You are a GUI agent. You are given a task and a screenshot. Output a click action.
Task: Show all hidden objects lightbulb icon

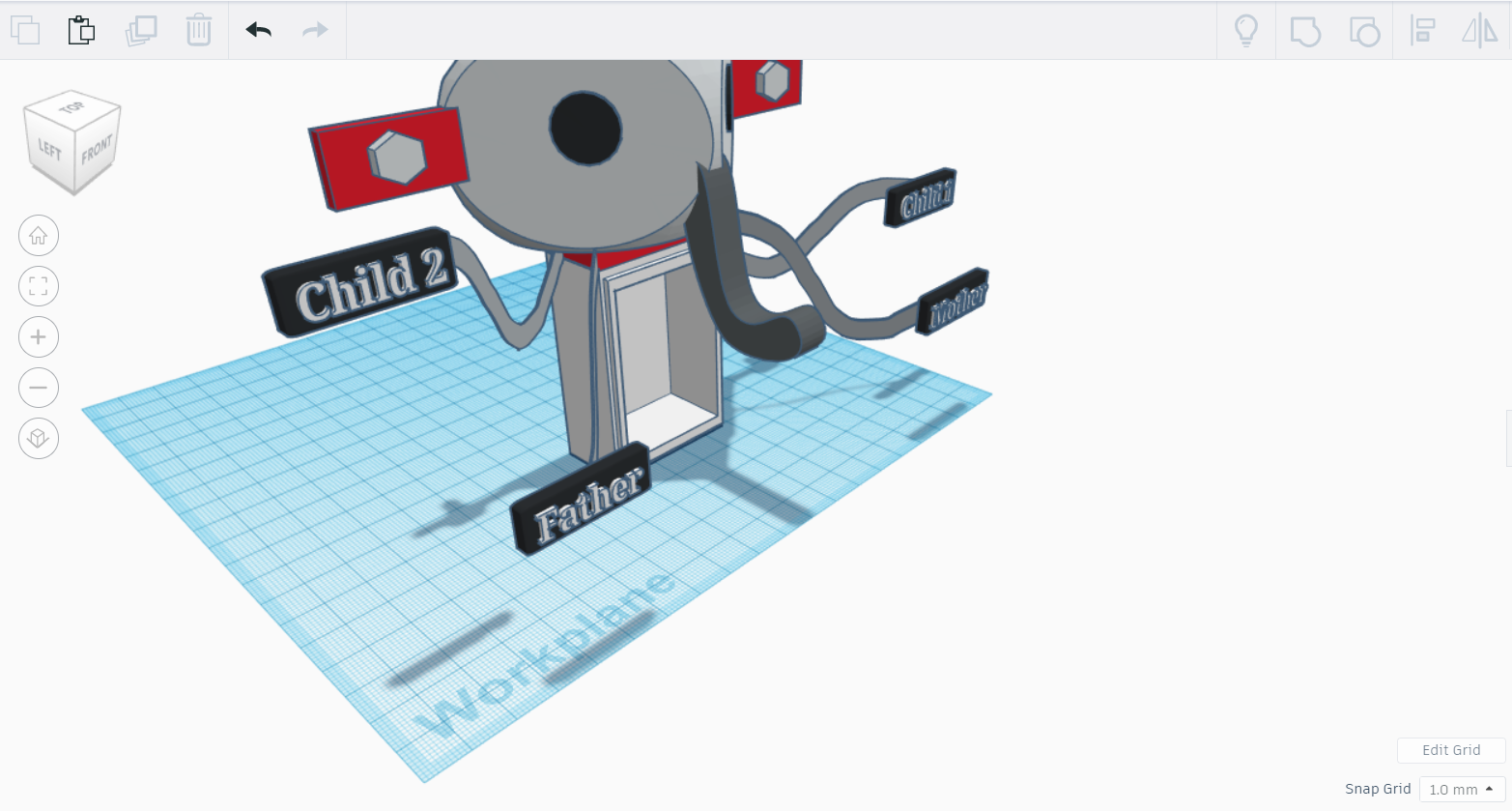point(1246,31)
